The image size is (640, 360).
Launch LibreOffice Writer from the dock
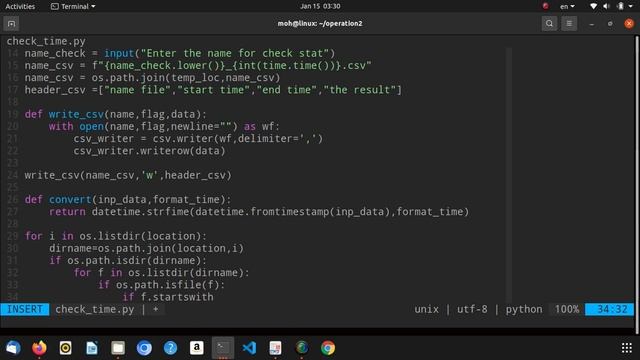tap(91, 348)
